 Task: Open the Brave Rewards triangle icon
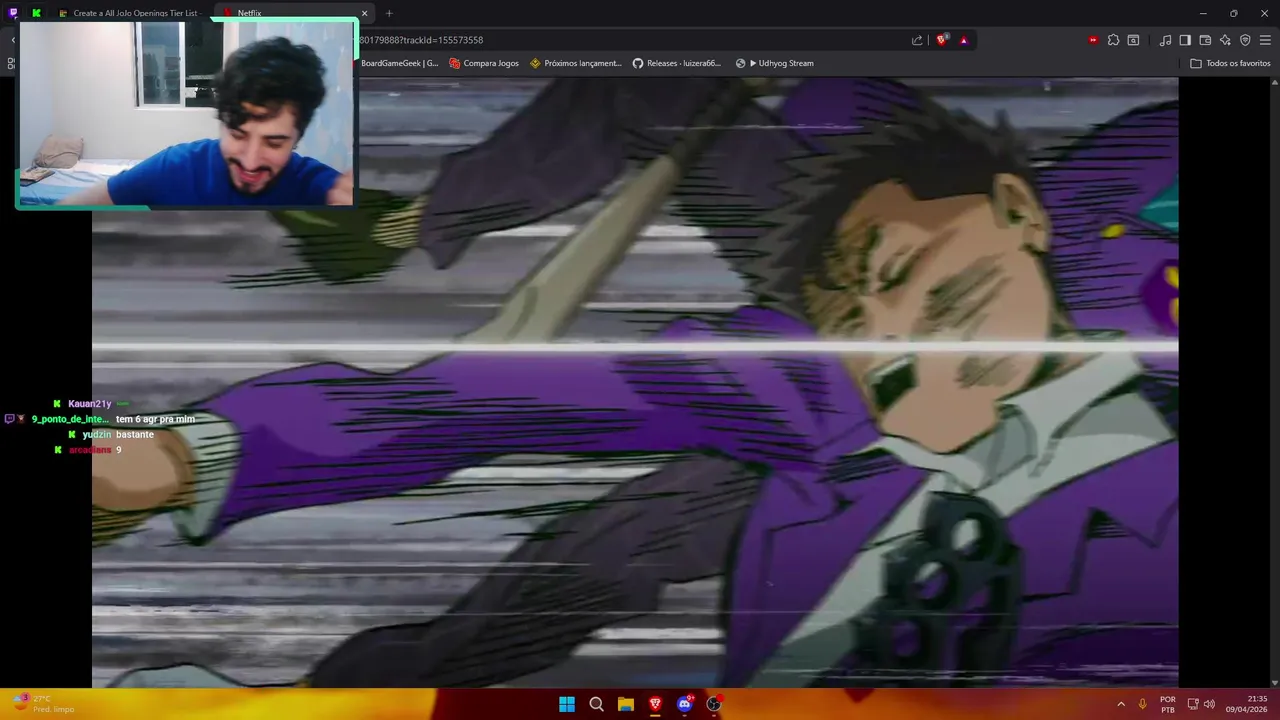pyautogui.click(x=964, y=40)
